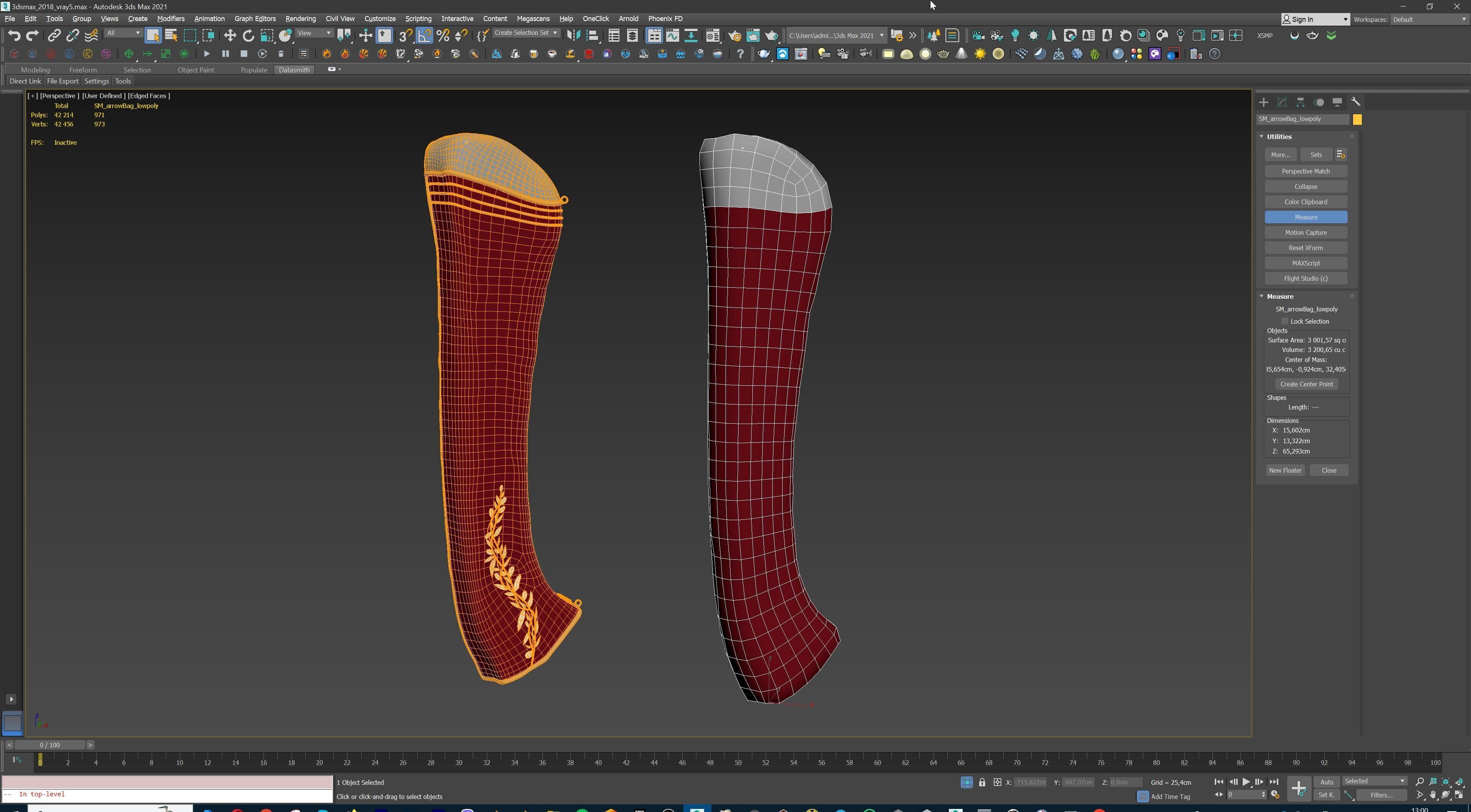Toggle Auto key mode
Viewport: 1471px width, 812px height.
click(x=1326, y=782)
